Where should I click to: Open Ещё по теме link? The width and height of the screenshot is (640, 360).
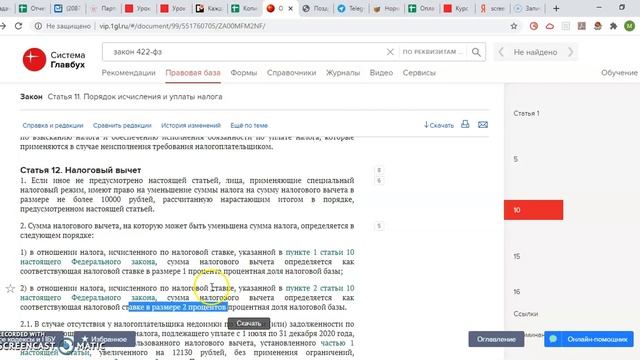[x=249, y=125]
